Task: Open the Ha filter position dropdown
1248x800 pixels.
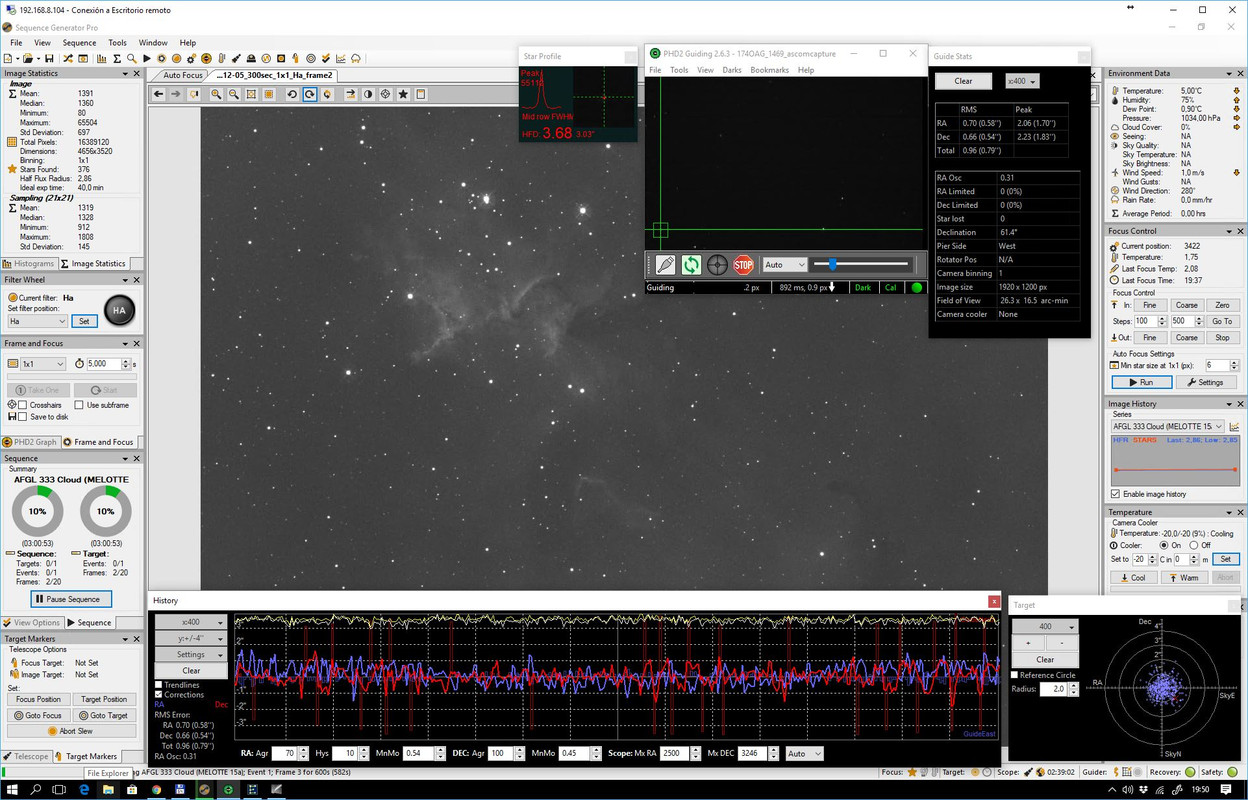Action: coord(37,321)
